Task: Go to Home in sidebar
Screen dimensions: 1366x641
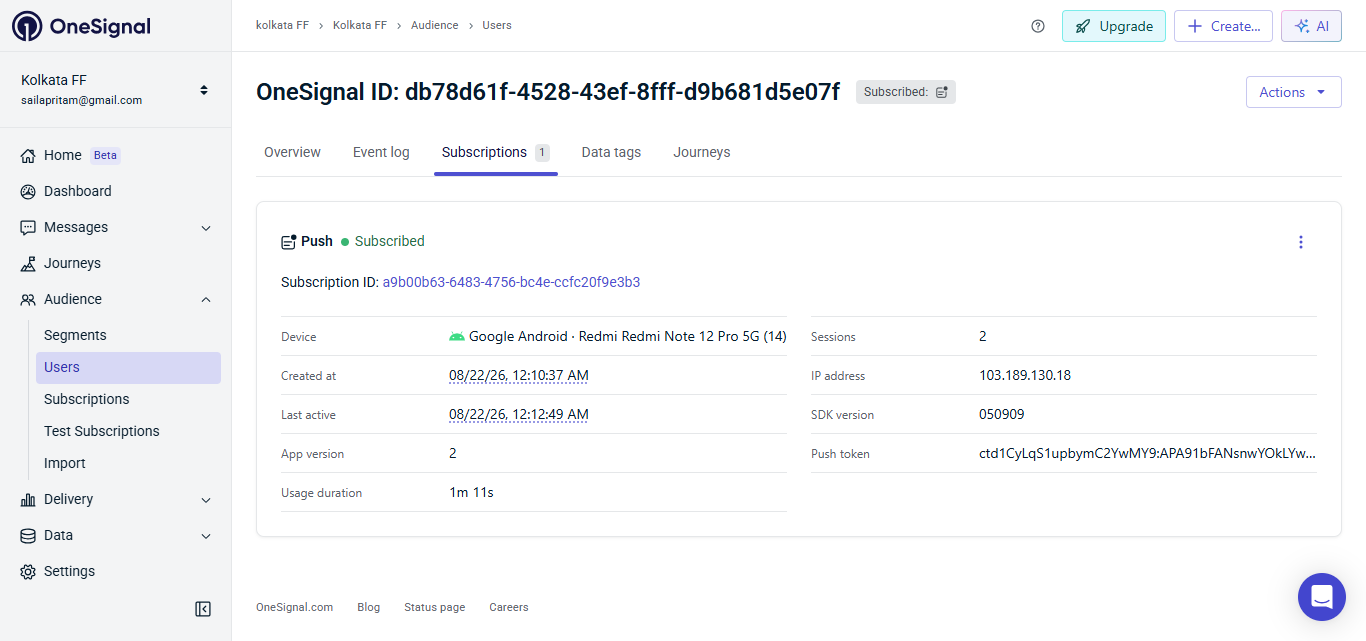Action: pos(63,155)
